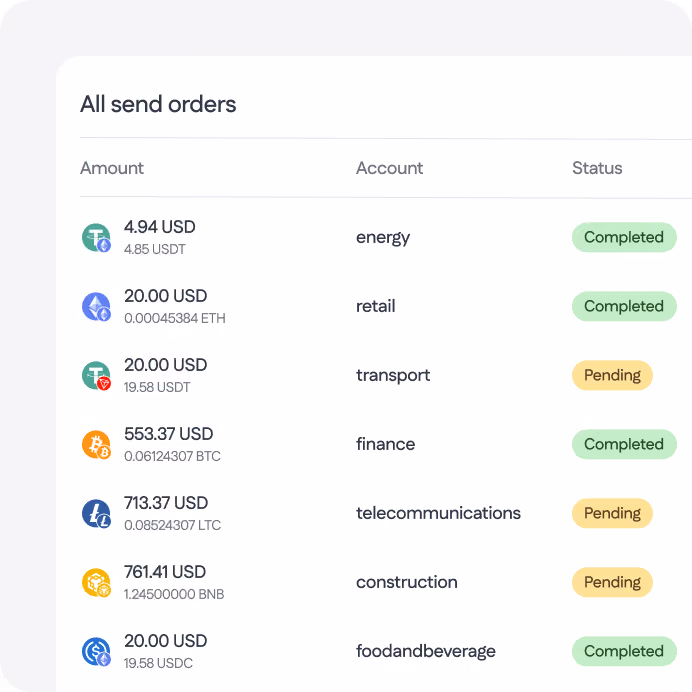Open the foodandbeverage account entry
This screenshot has width=692, height=692.
point(426,651)
